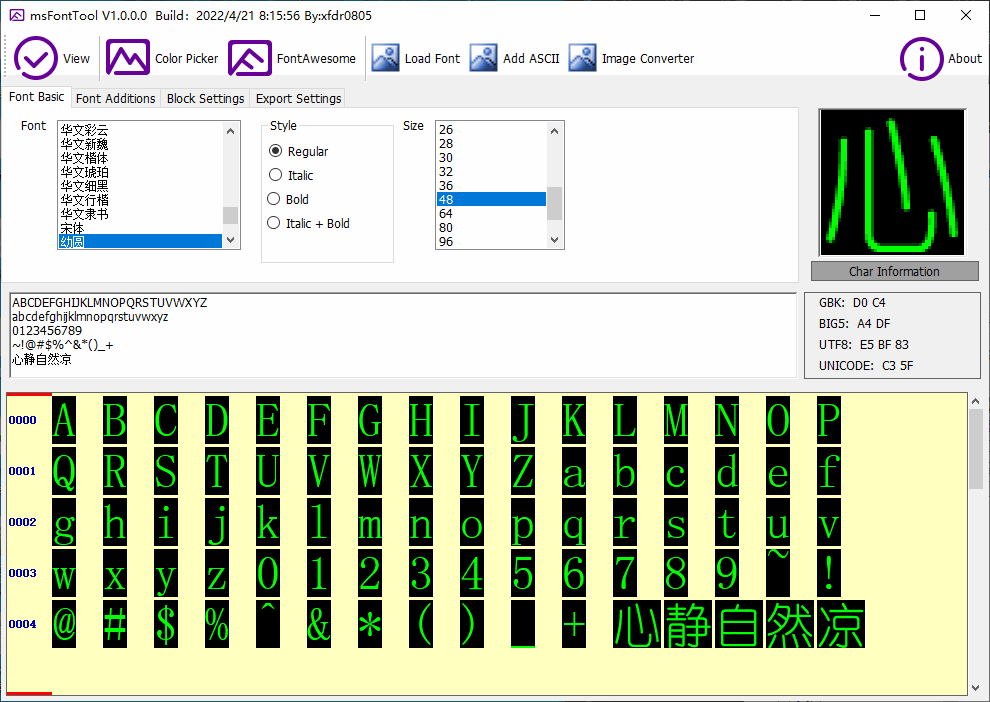Click the row label 0004
This screenshot has width=990, height=702.
(x=23, y=624)
